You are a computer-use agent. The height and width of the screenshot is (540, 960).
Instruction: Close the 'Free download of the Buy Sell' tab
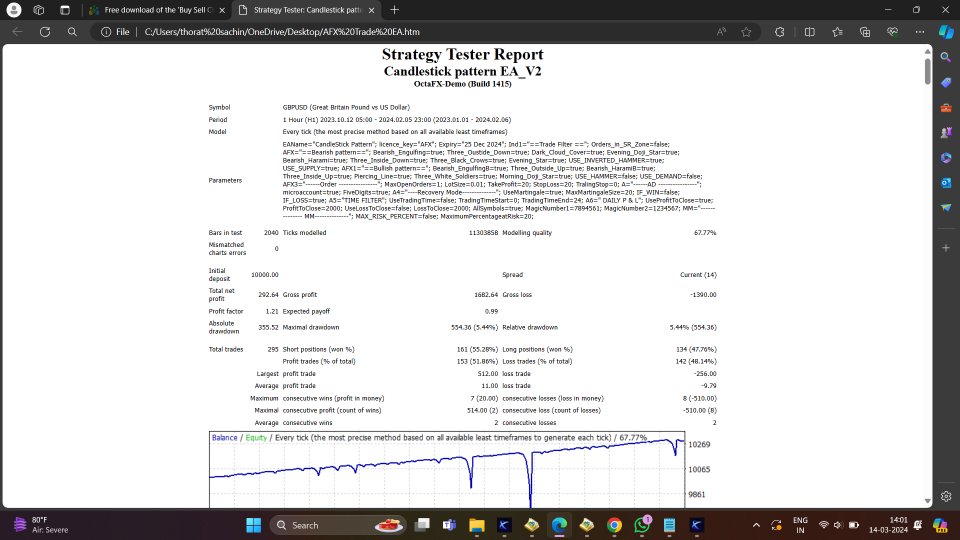222,10
